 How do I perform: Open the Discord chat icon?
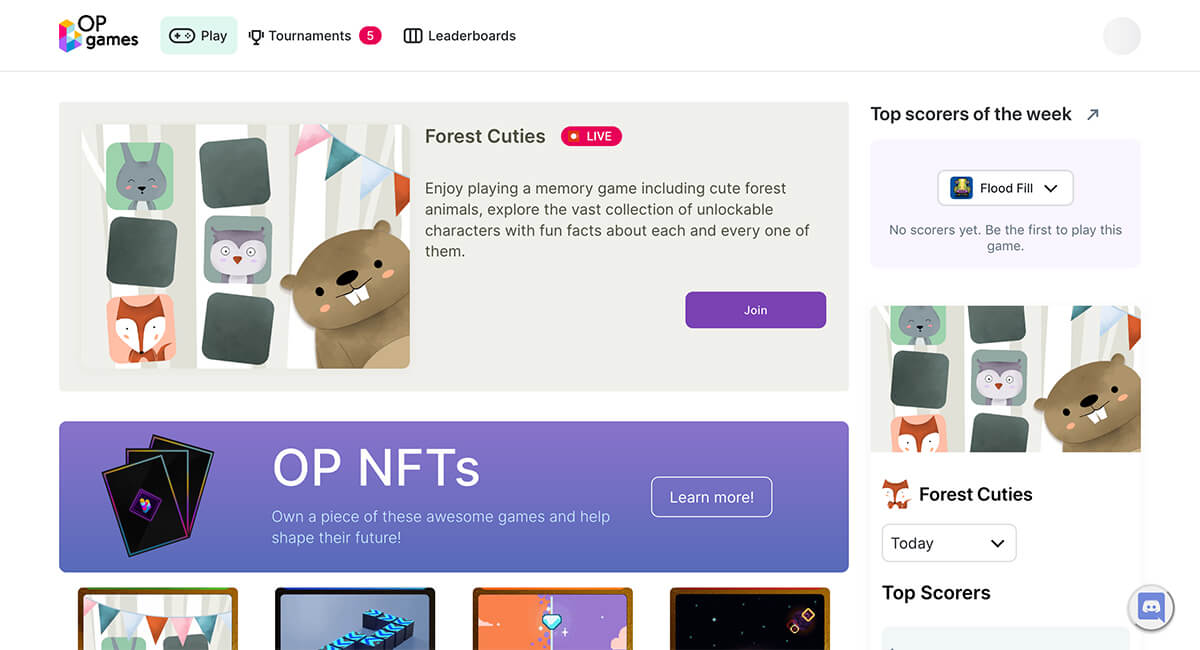1151,607
